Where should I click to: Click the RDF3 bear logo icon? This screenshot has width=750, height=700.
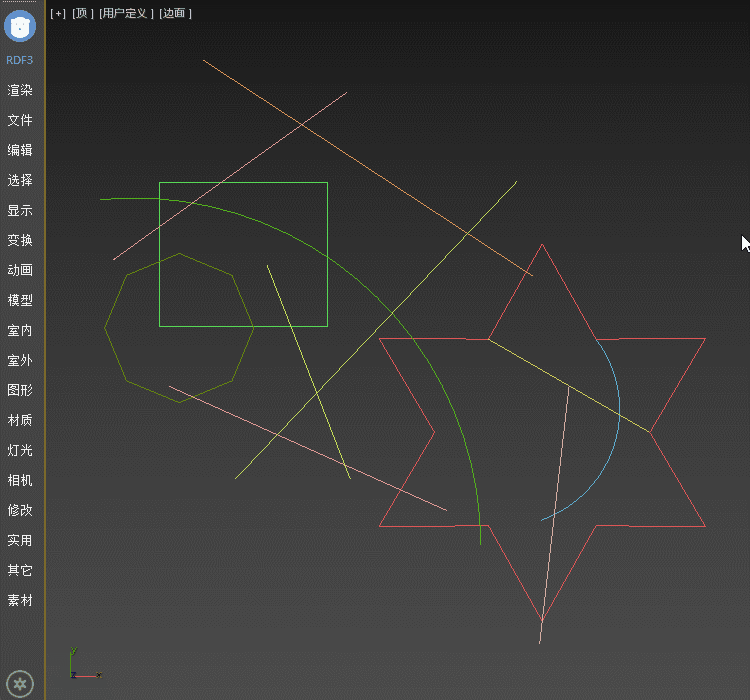20,26
